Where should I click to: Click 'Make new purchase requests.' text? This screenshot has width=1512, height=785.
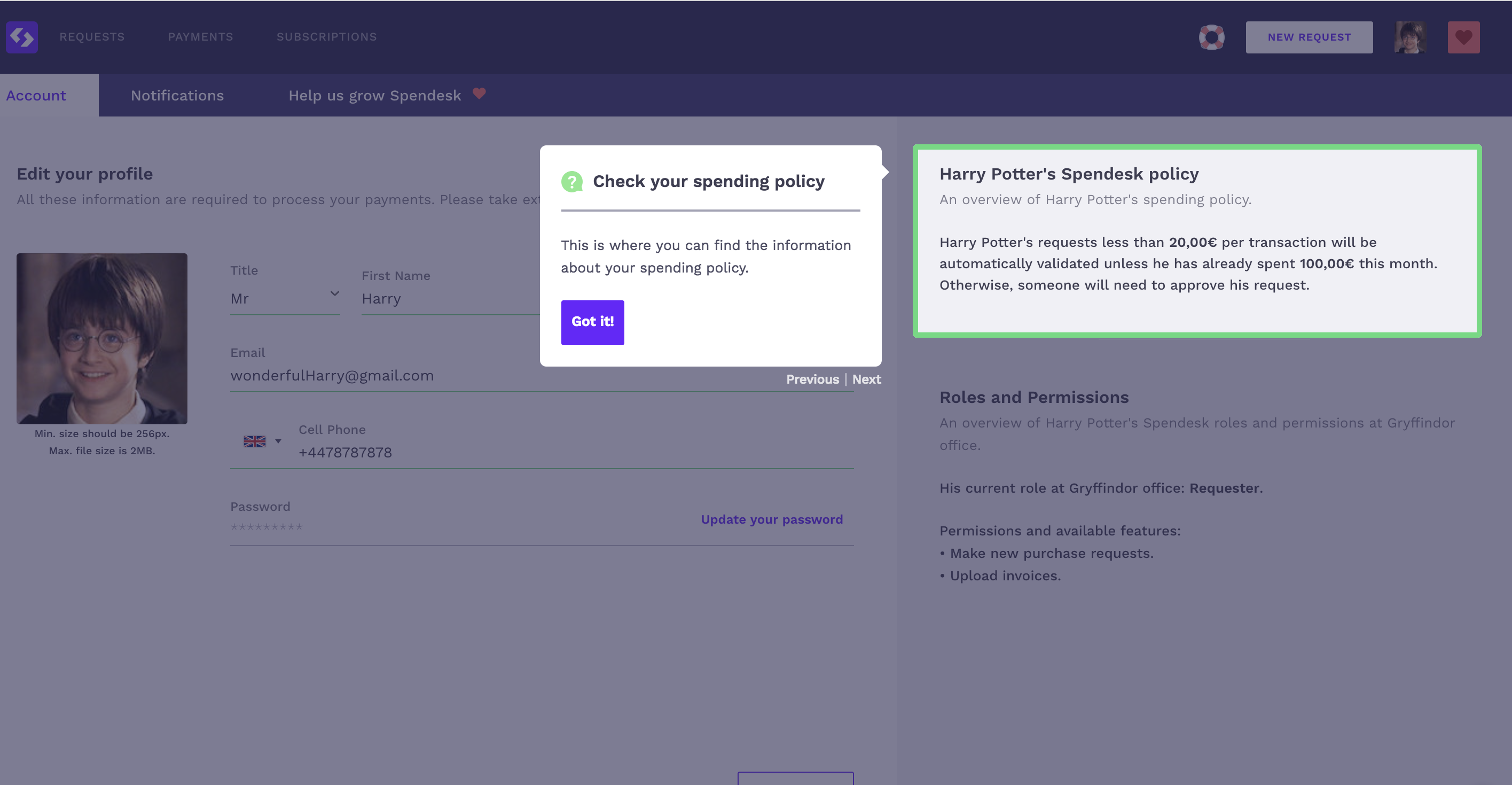(1051, 554)
